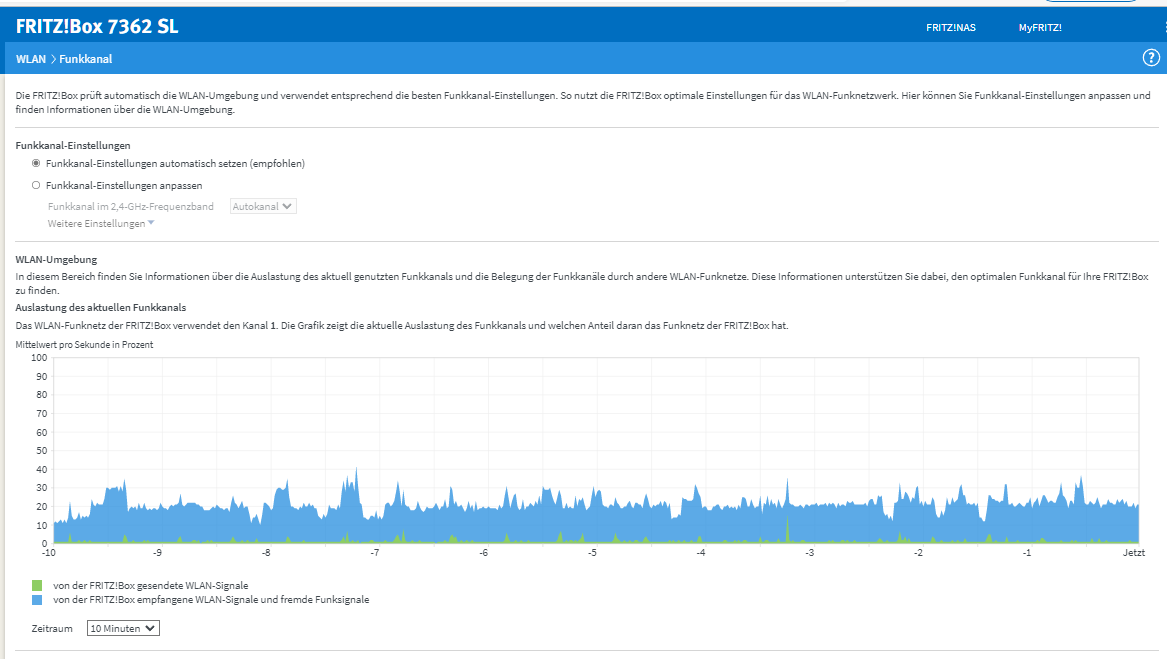Click the Funkkanal-Einstellungen heading

click(x=73, y=145)
